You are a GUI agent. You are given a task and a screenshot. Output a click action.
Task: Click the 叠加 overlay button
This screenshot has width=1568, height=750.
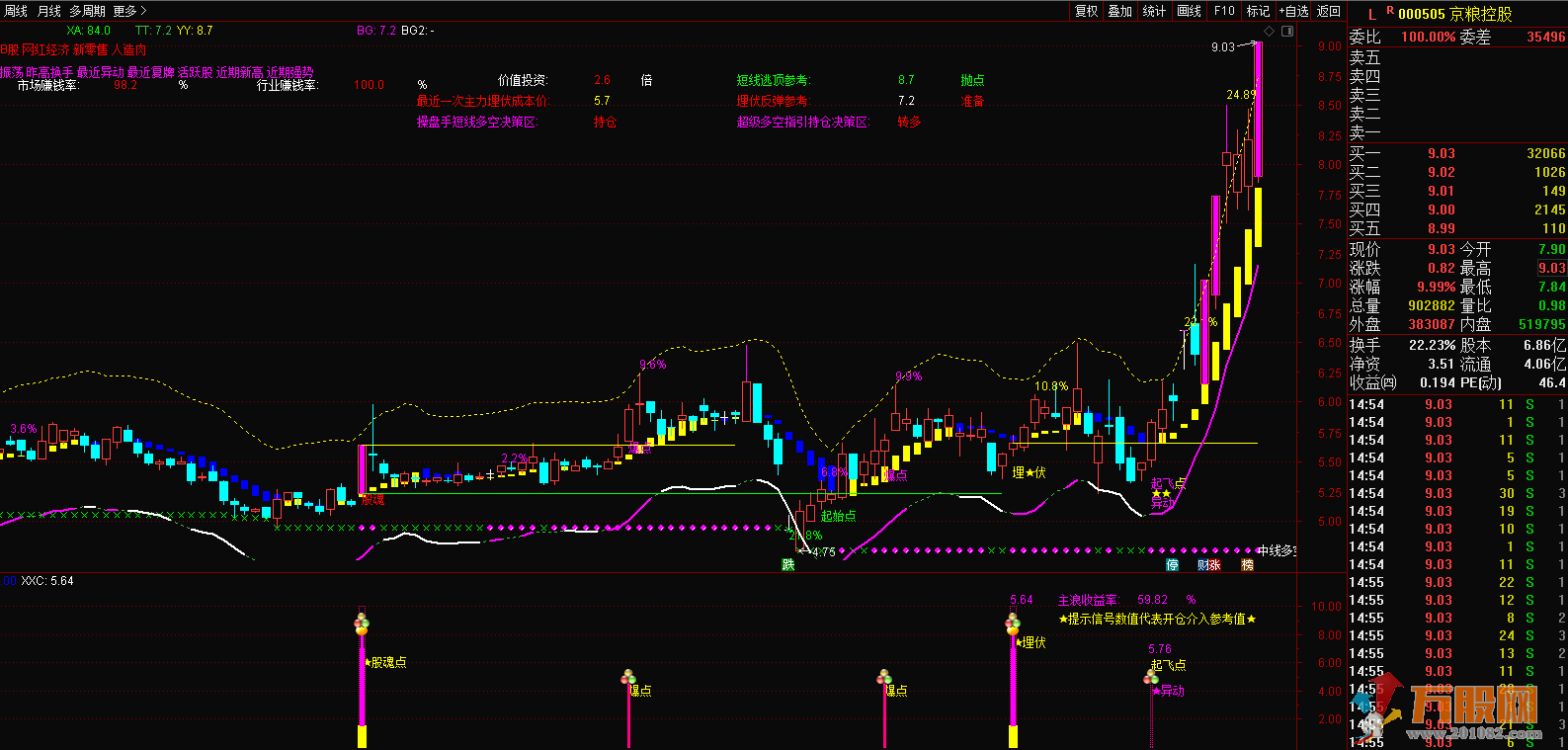[x=1119, y=11]
